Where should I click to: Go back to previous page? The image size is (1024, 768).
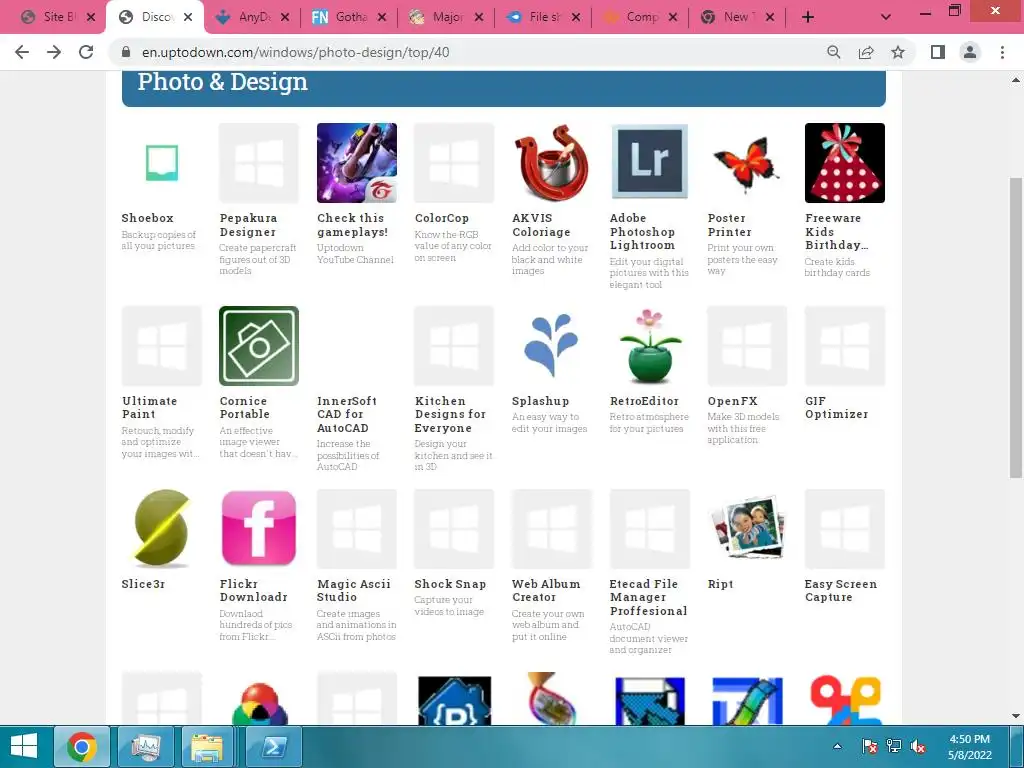[x=22, y=52]
